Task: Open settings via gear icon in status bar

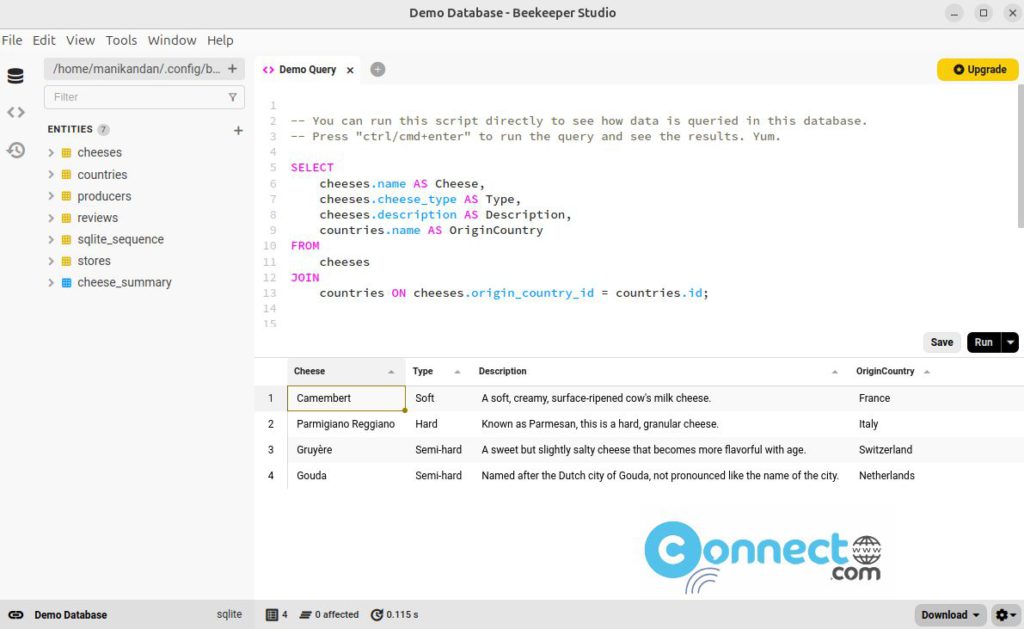Action: 1003,614
